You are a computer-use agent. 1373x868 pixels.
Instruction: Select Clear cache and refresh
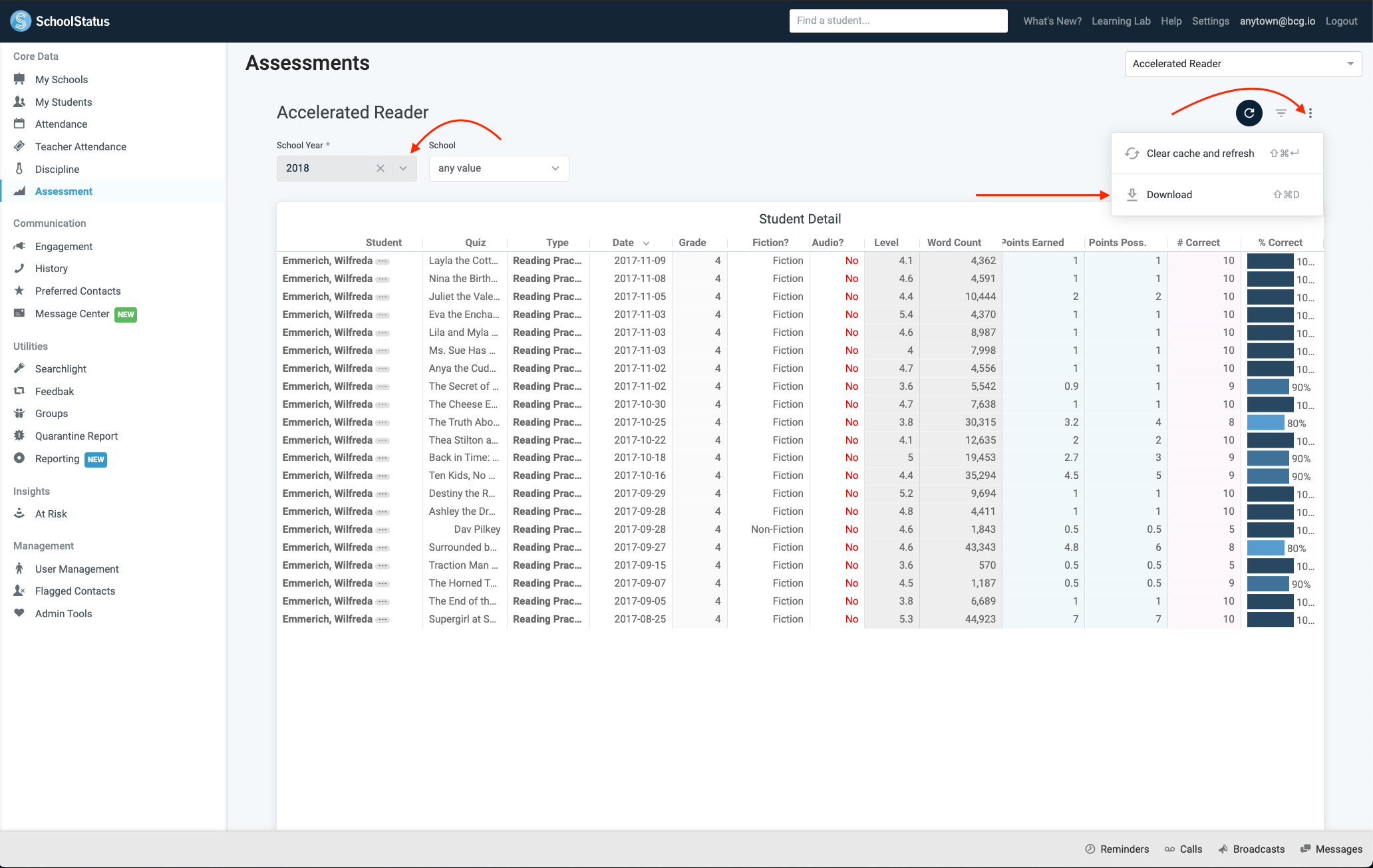pos(1217,154)
